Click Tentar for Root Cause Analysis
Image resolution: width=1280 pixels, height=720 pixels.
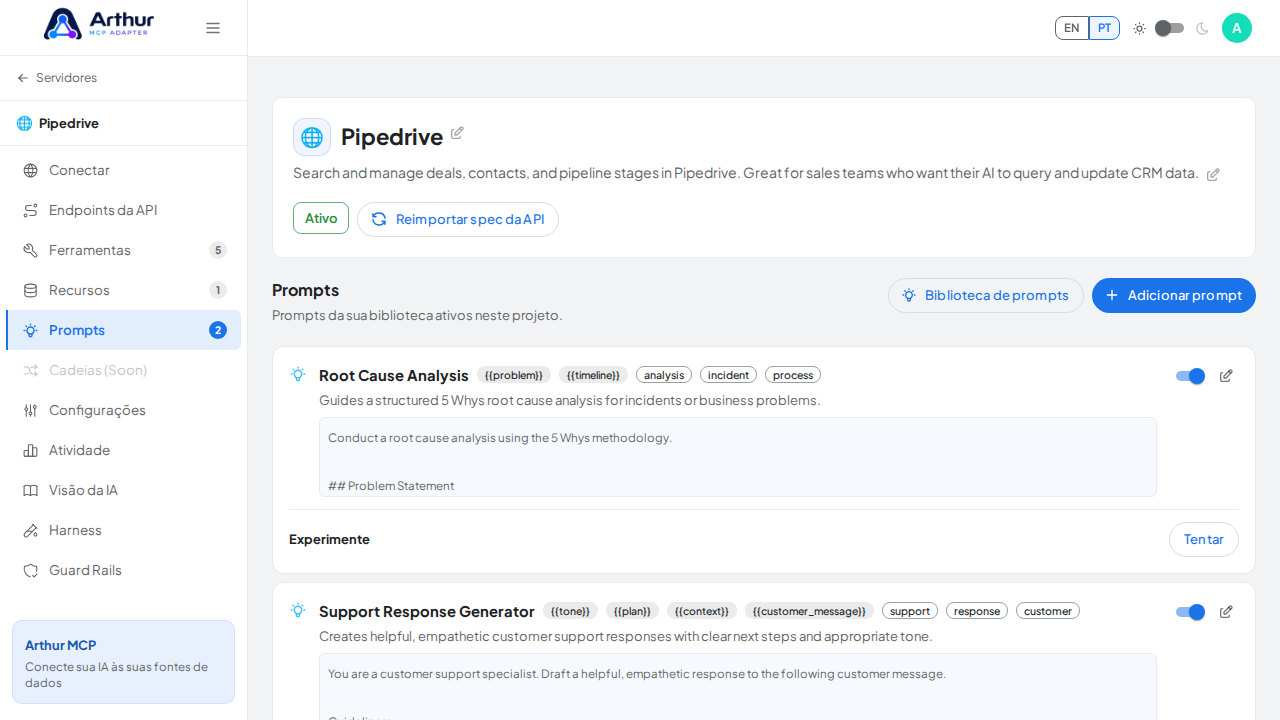[1204, 539]
